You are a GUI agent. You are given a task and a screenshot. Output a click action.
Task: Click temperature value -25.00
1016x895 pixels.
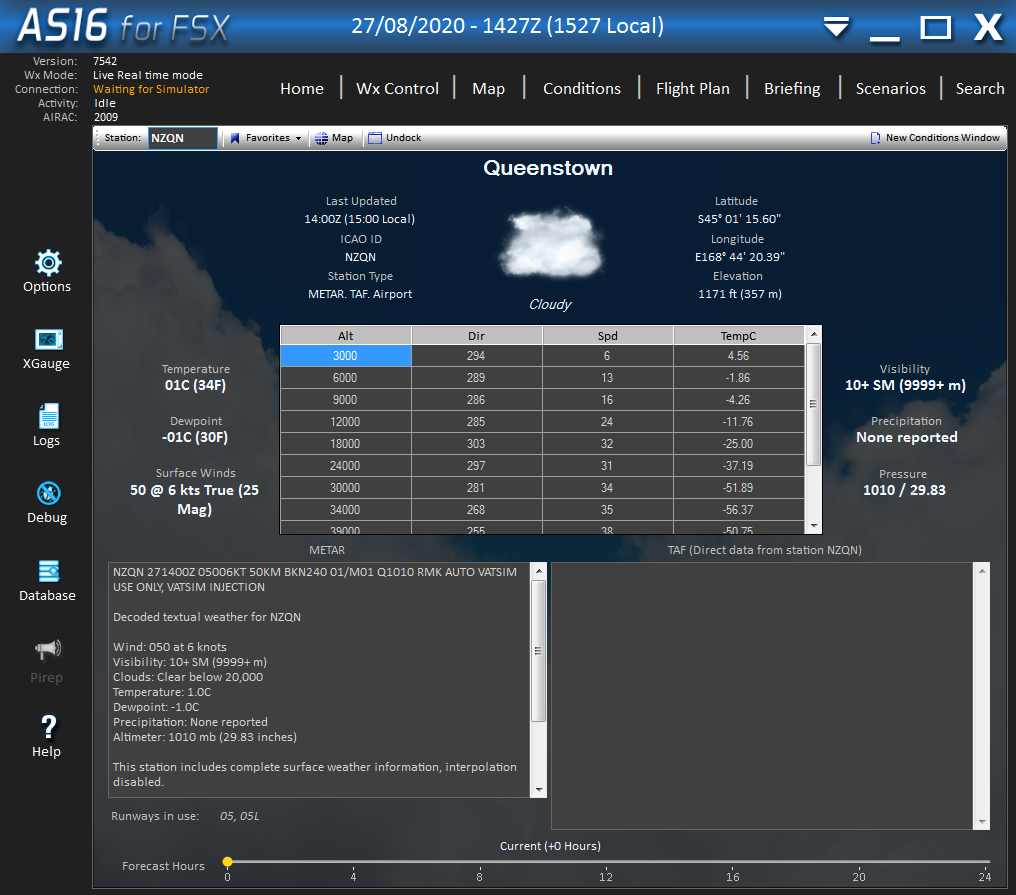click(x=739, y=444)
